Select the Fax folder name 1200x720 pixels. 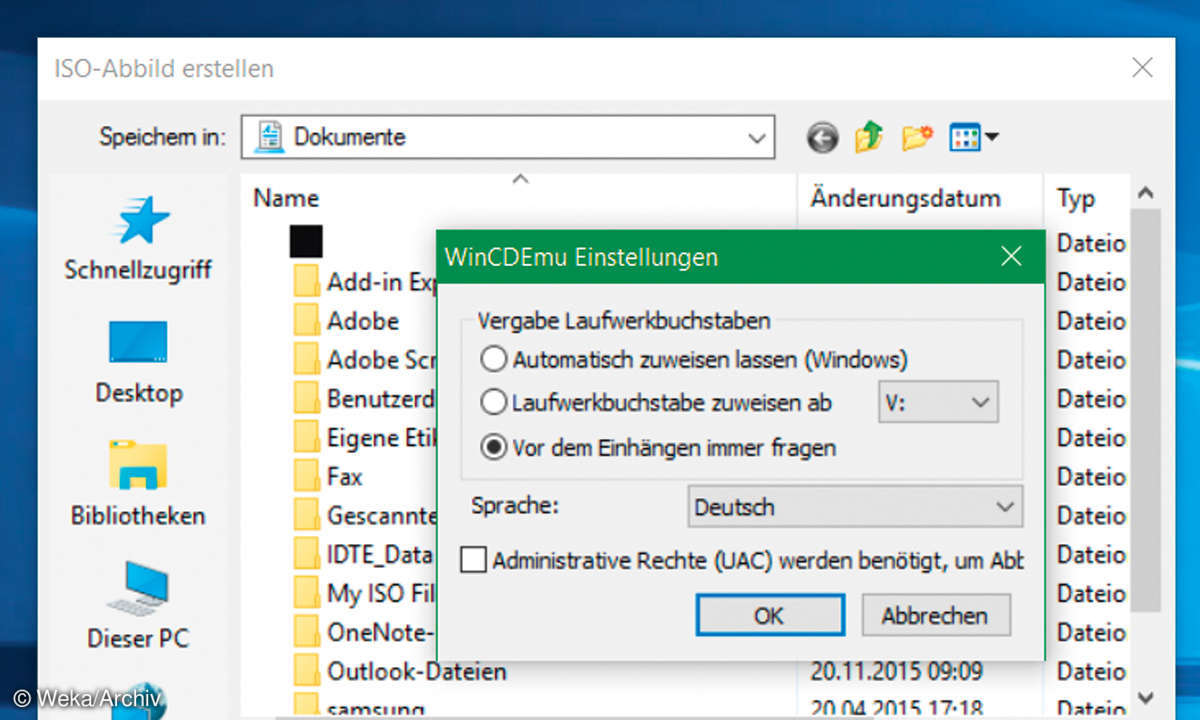tap(345, 477)
